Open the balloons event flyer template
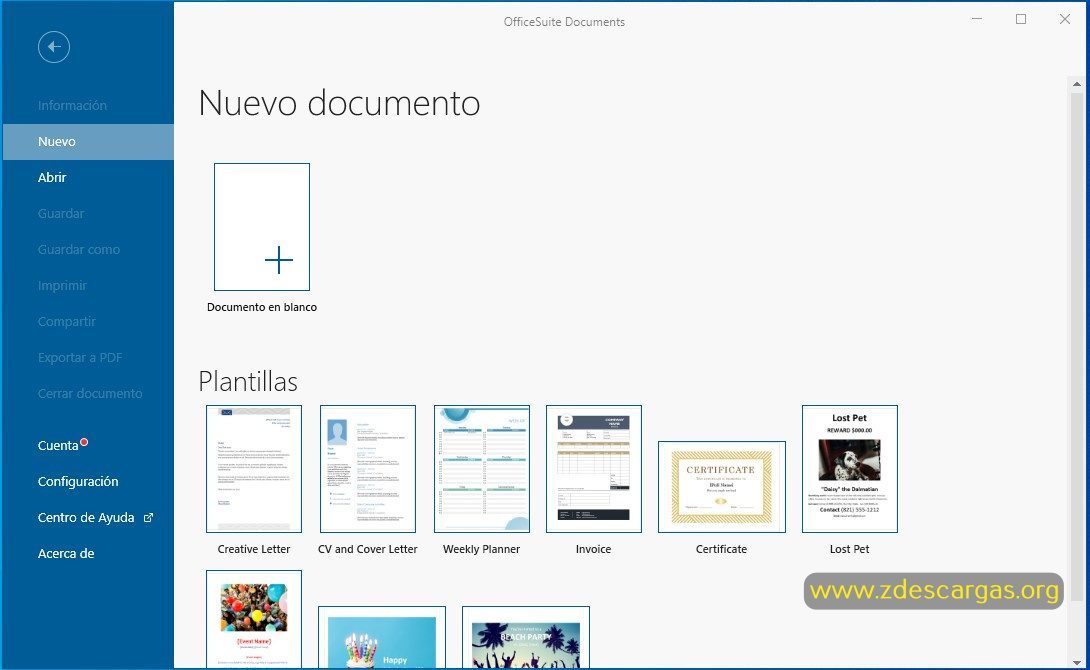1090x670 pixels. pos(254,619)
